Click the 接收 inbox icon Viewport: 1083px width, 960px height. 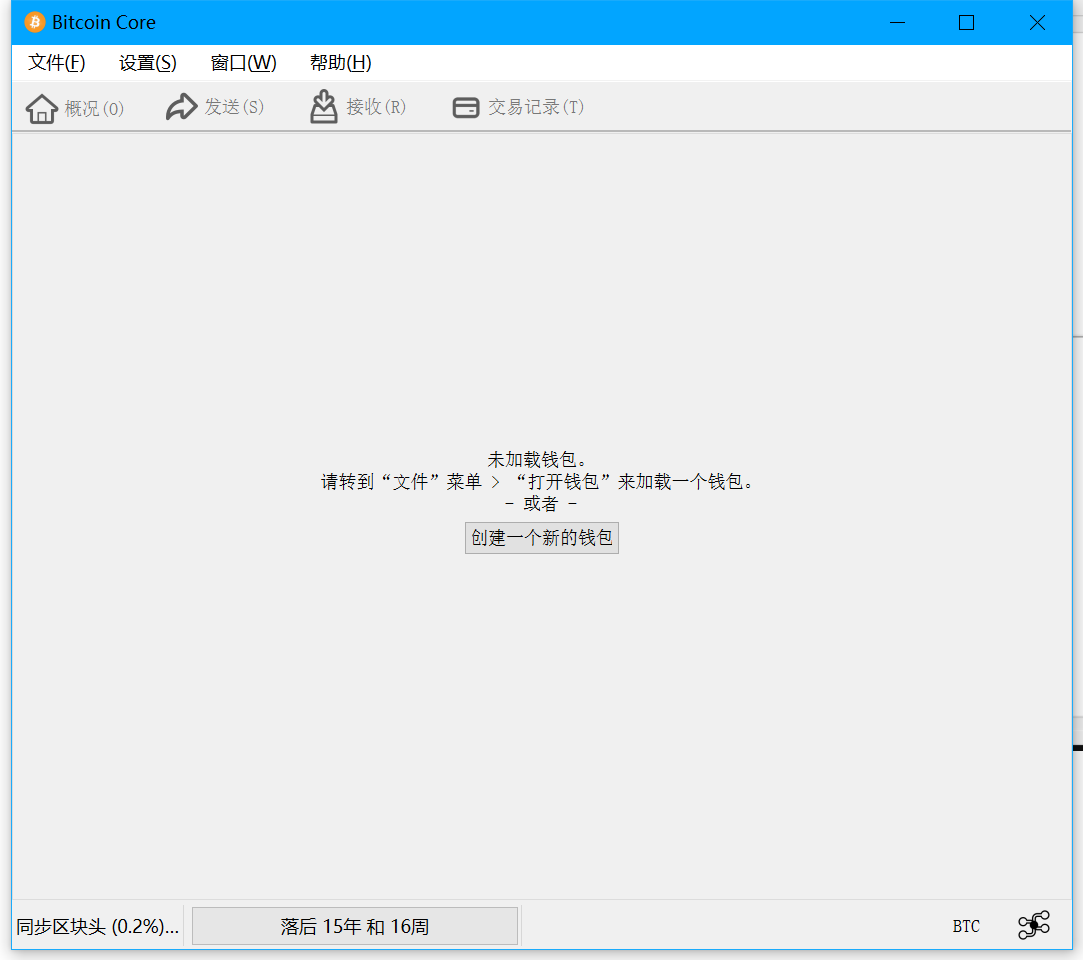tap(324, 106)
